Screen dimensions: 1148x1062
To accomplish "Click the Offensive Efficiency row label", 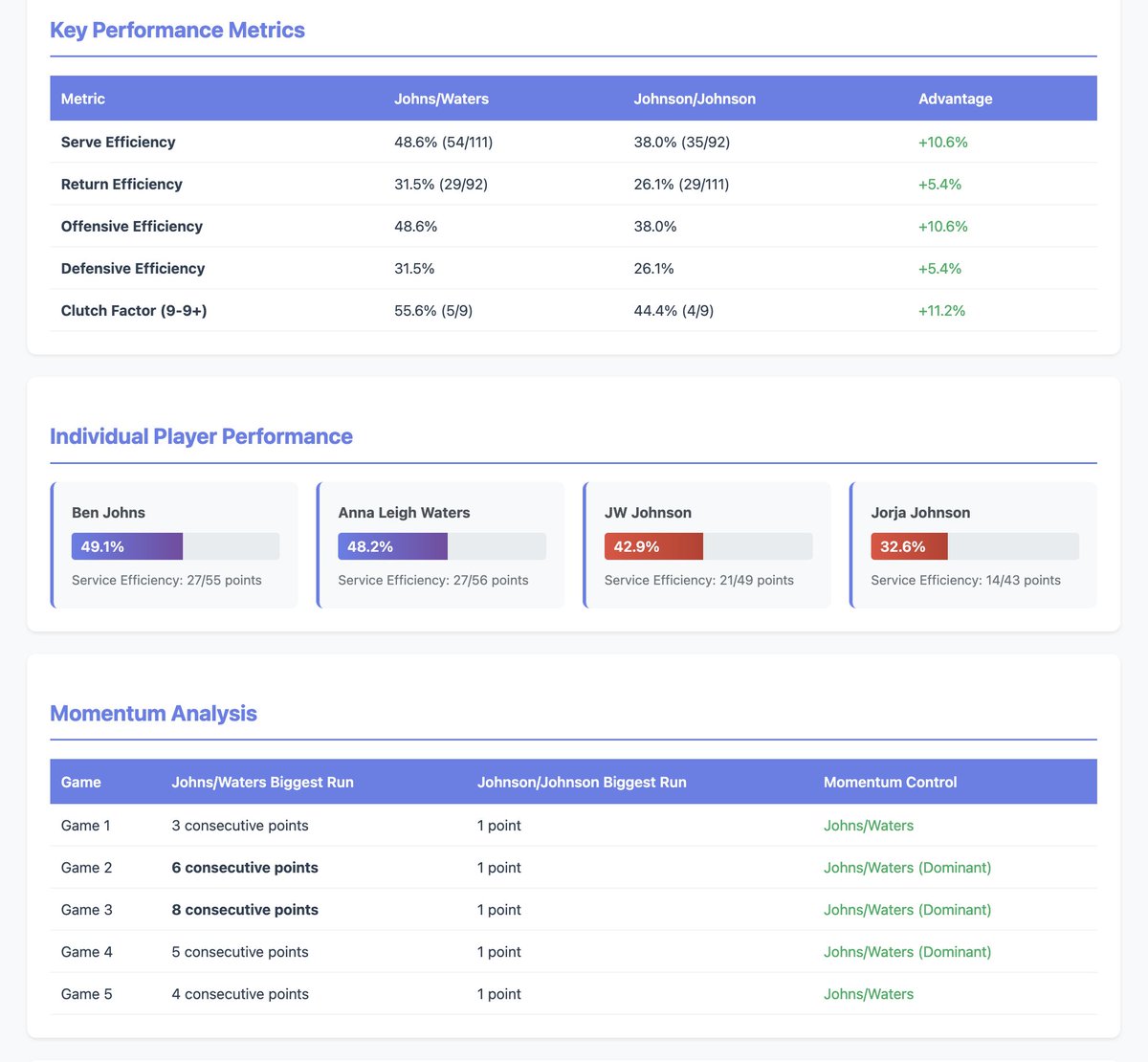I will pos(132,226).
